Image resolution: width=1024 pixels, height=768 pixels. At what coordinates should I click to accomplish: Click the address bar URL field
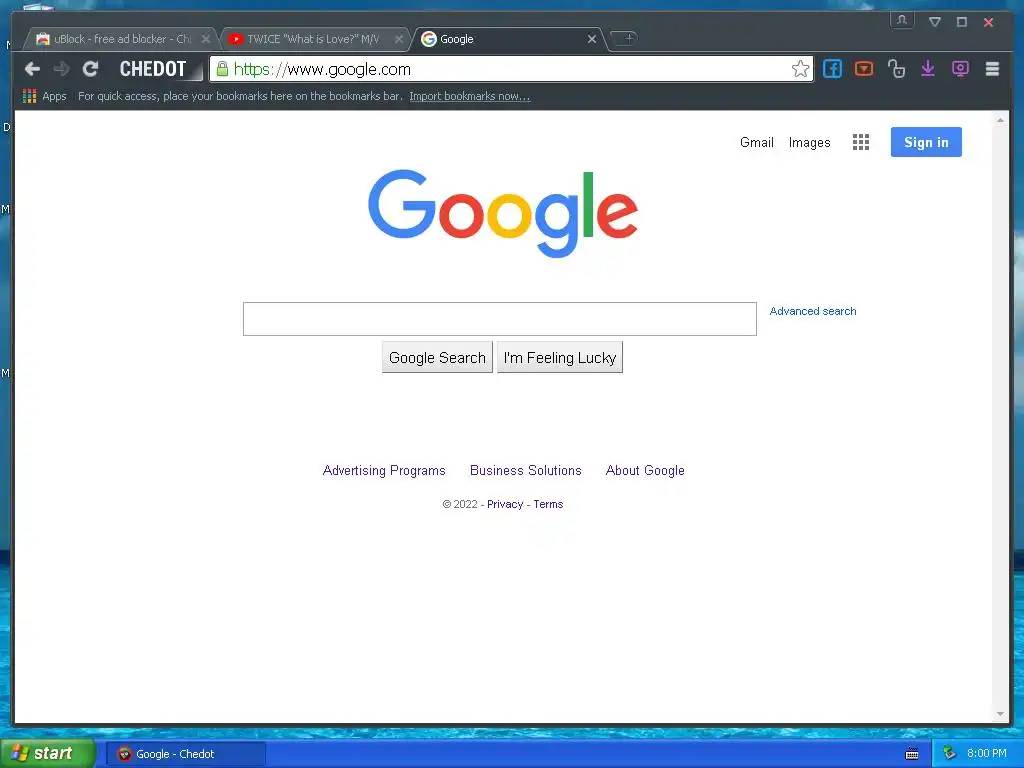[x=509, y=69]
